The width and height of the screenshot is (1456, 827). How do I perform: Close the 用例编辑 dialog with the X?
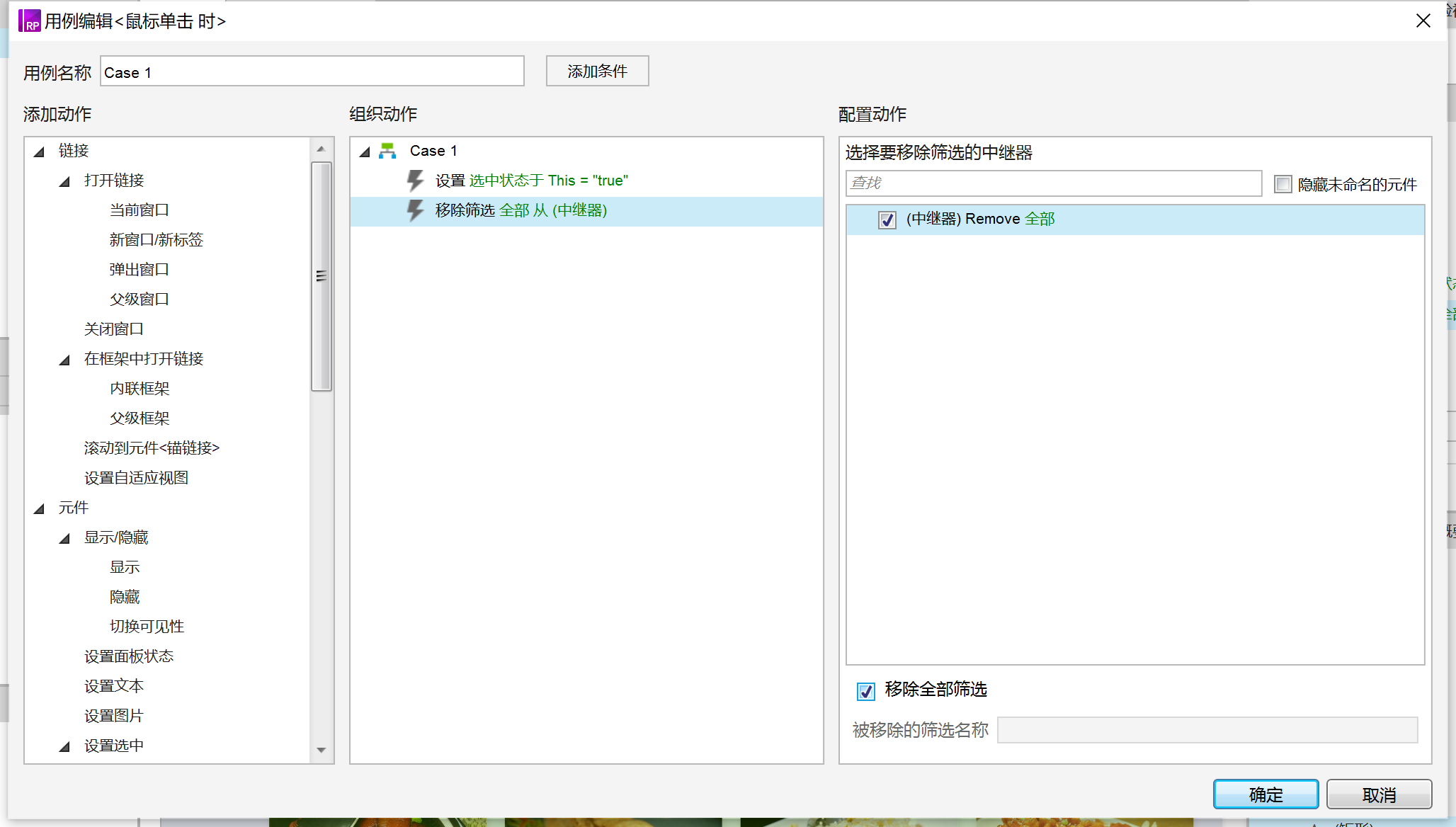tap(1423, 21)
